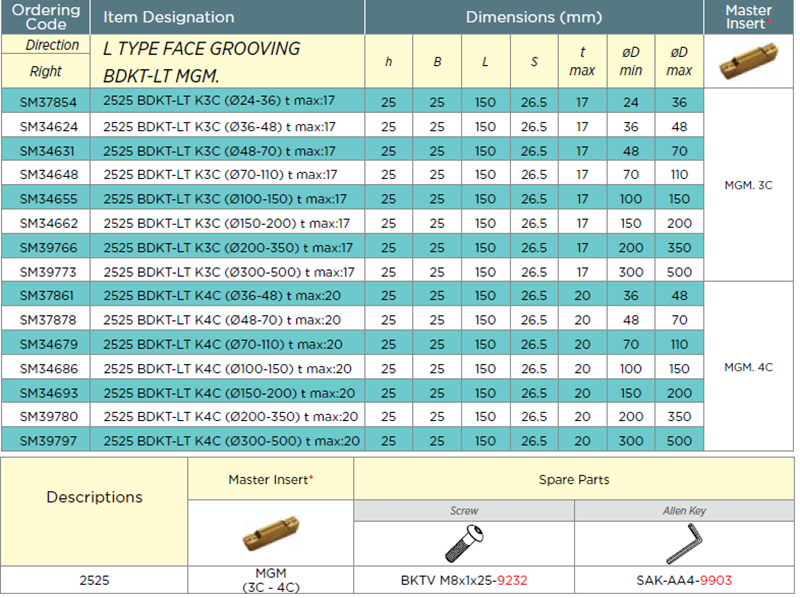Select ordering code SM34662
The width and height of the screenshot is (800, 598).
tap(49, 223)
